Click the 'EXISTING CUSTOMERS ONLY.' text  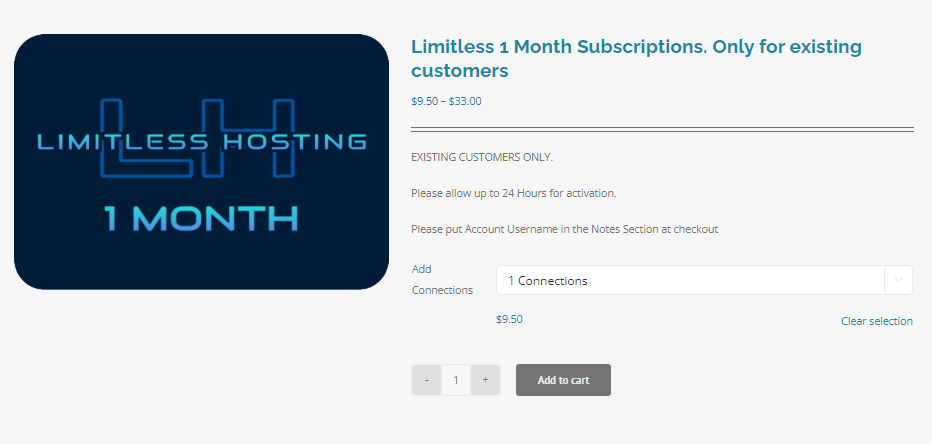pos(482,157)
